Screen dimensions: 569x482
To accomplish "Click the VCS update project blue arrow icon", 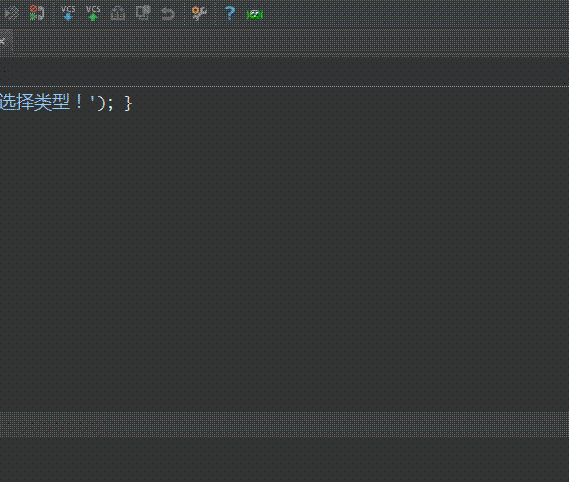I will pos(68,13).
